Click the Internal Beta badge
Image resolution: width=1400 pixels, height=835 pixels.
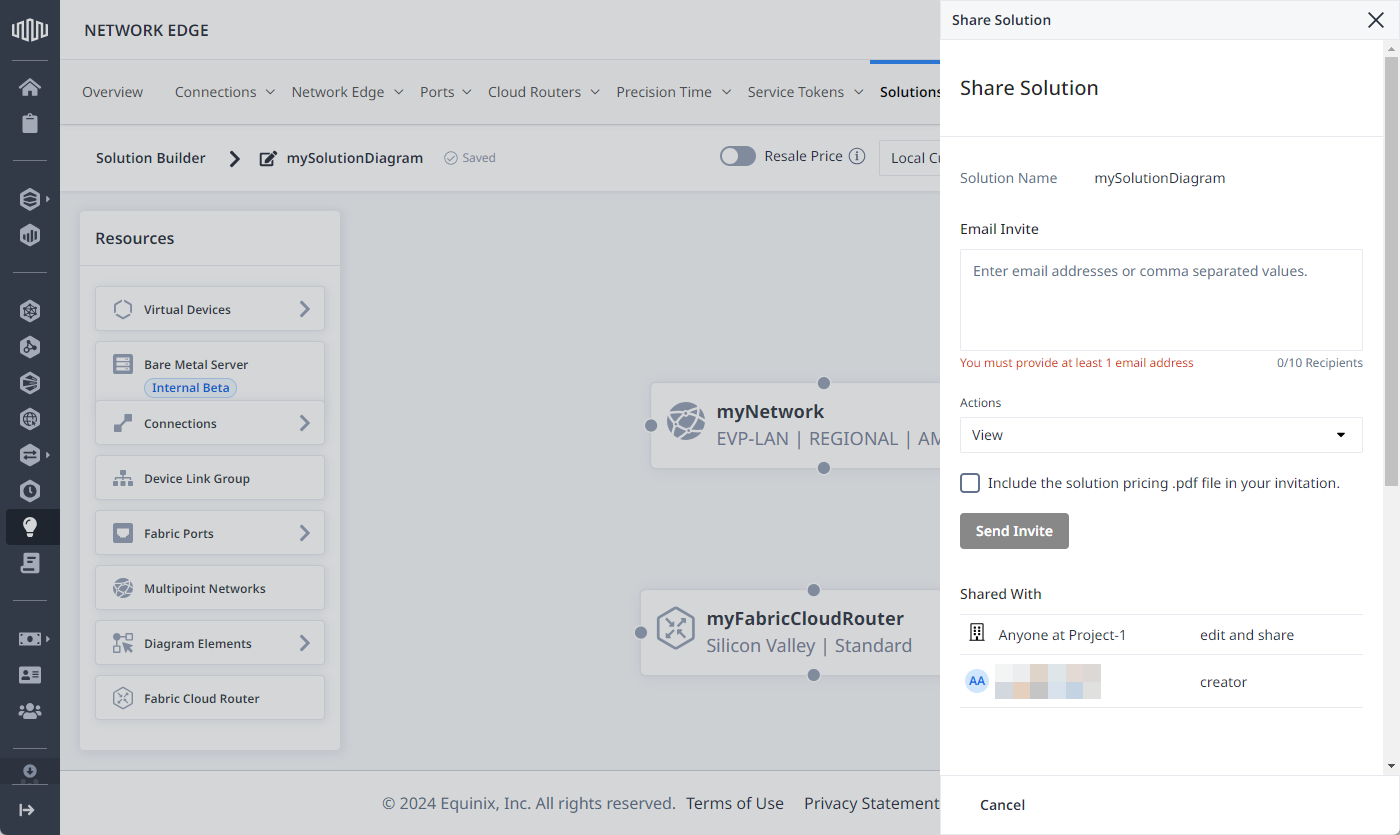[191, 387]
